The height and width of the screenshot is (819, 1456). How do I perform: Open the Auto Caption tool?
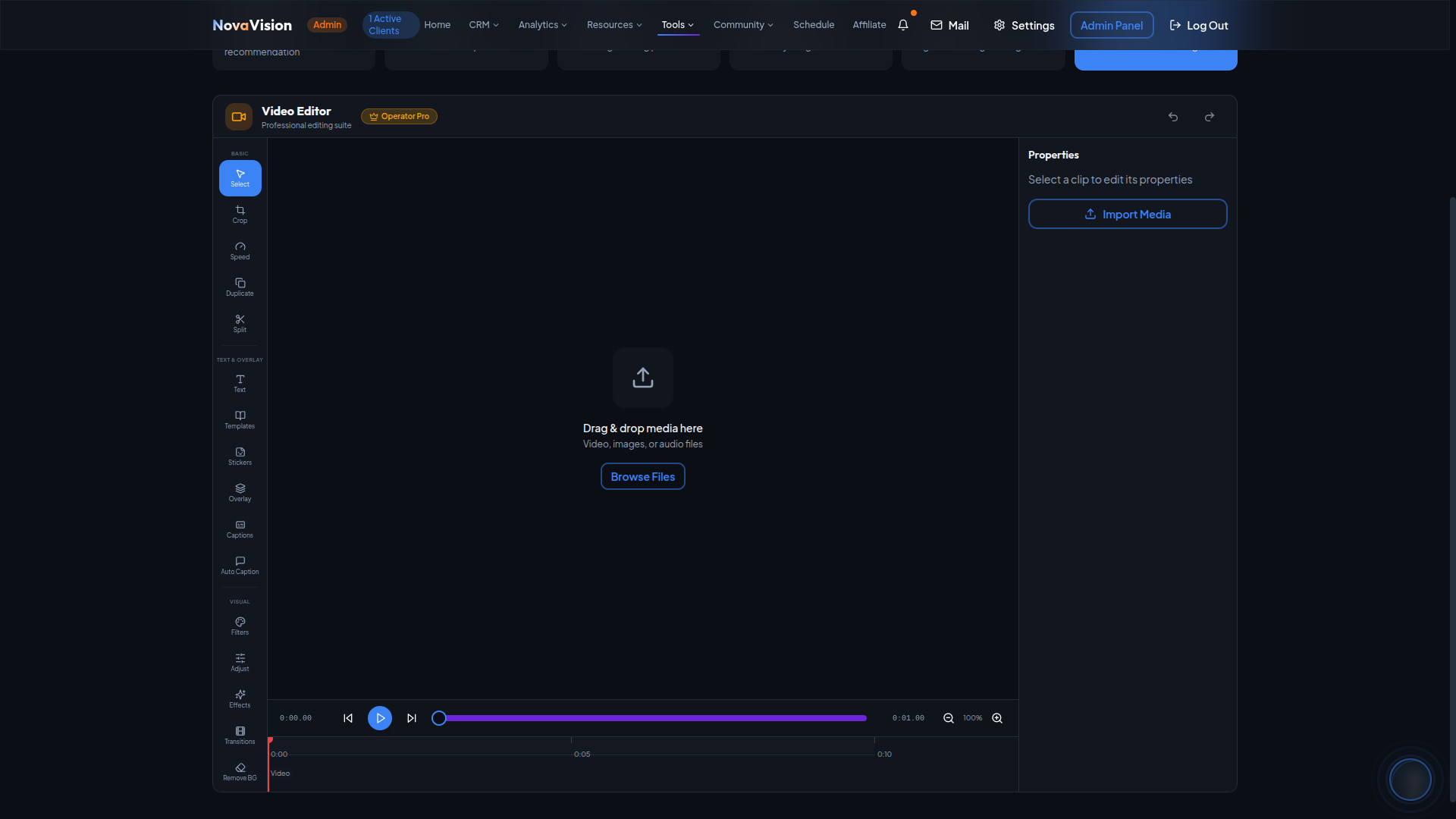click(240, 566)
